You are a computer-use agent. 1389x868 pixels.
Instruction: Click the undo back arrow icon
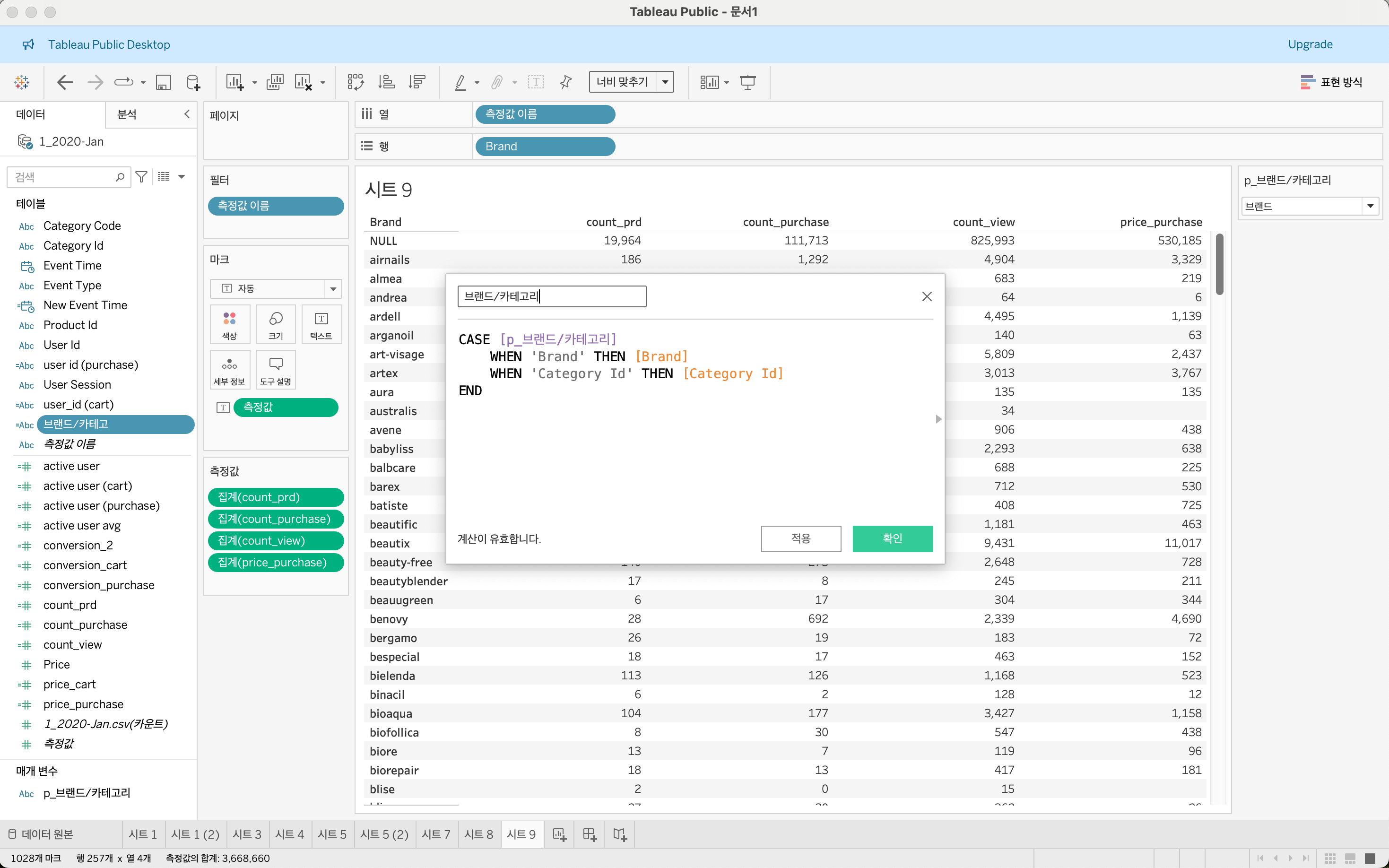65,82
